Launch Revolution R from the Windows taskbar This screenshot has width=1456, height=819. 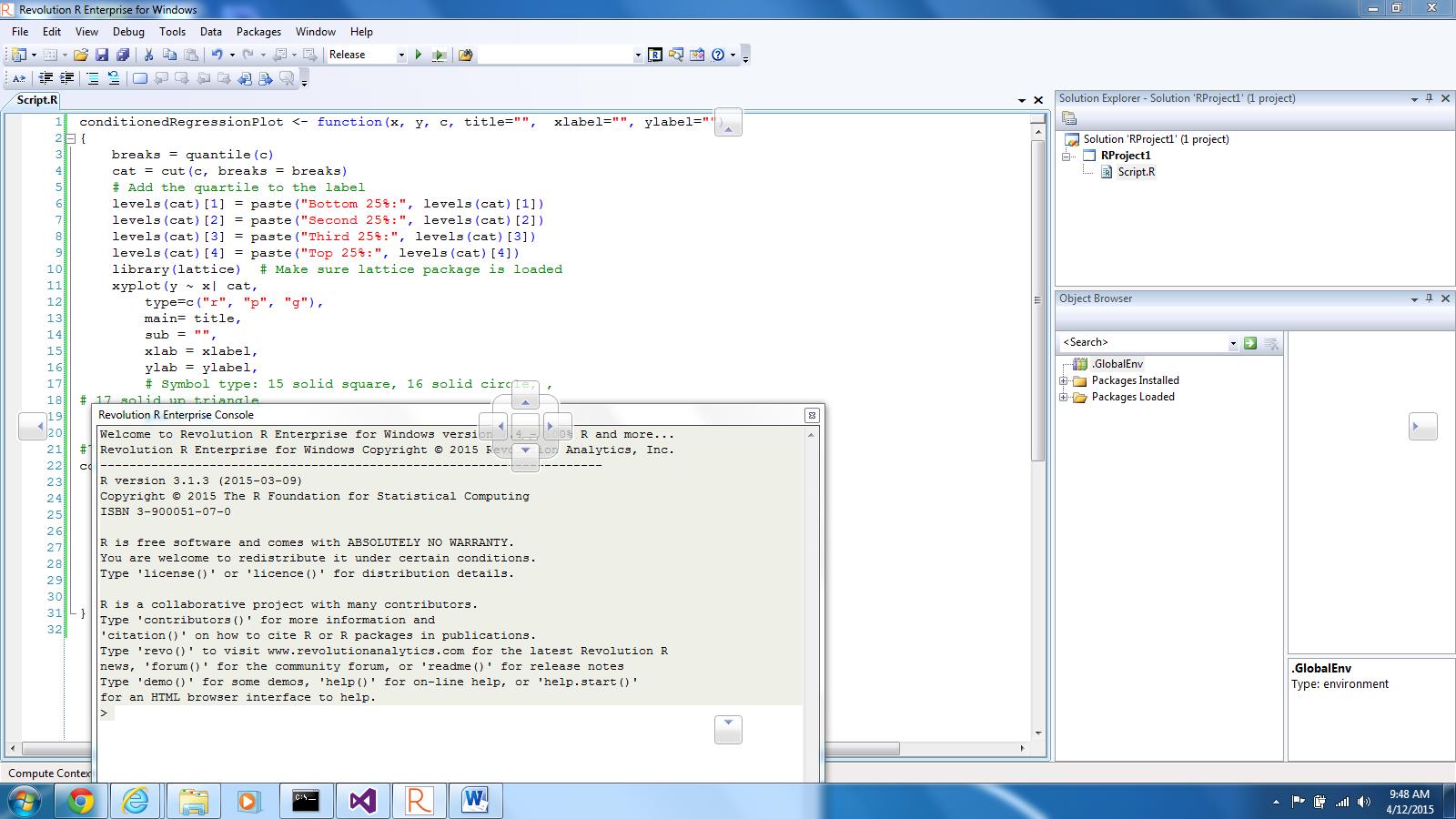[x=420, y=801]
